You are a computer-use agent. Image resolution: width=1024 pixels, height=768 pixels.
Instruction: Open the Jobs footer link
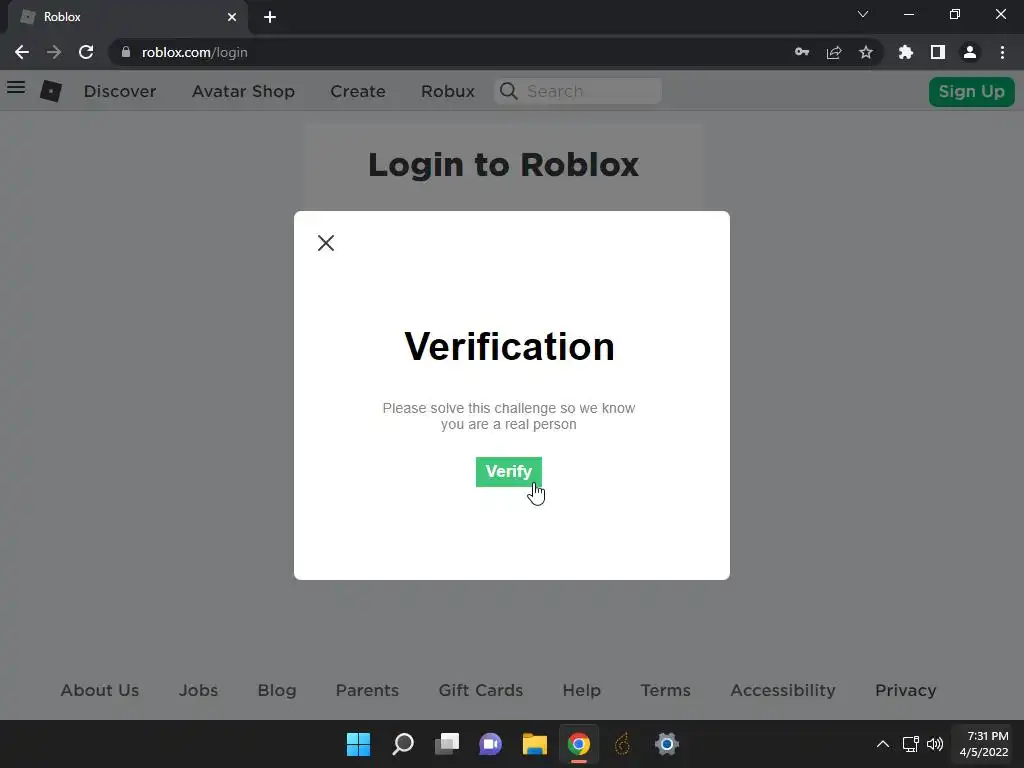coord(199,690)
